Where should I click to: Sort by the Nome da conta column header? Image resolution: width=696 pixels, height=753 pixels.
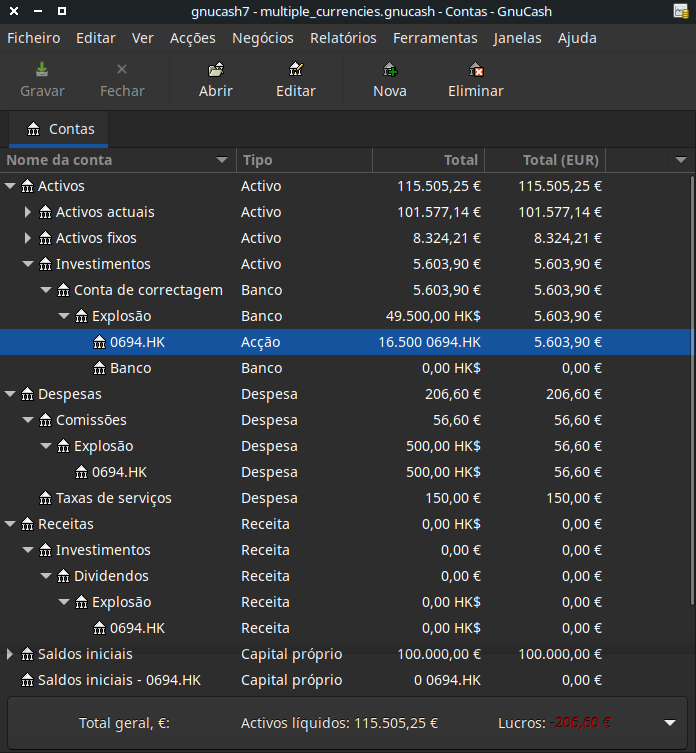110,160
